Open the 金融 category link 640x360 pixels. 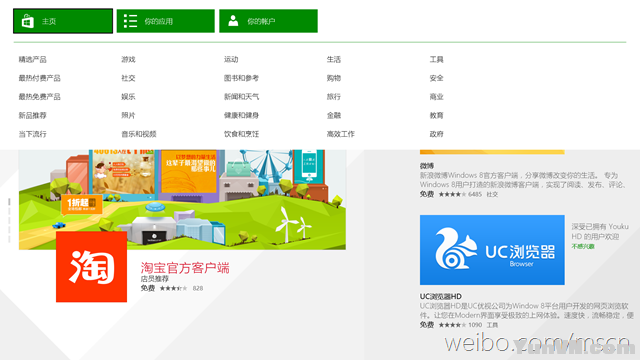coord(333,116)
